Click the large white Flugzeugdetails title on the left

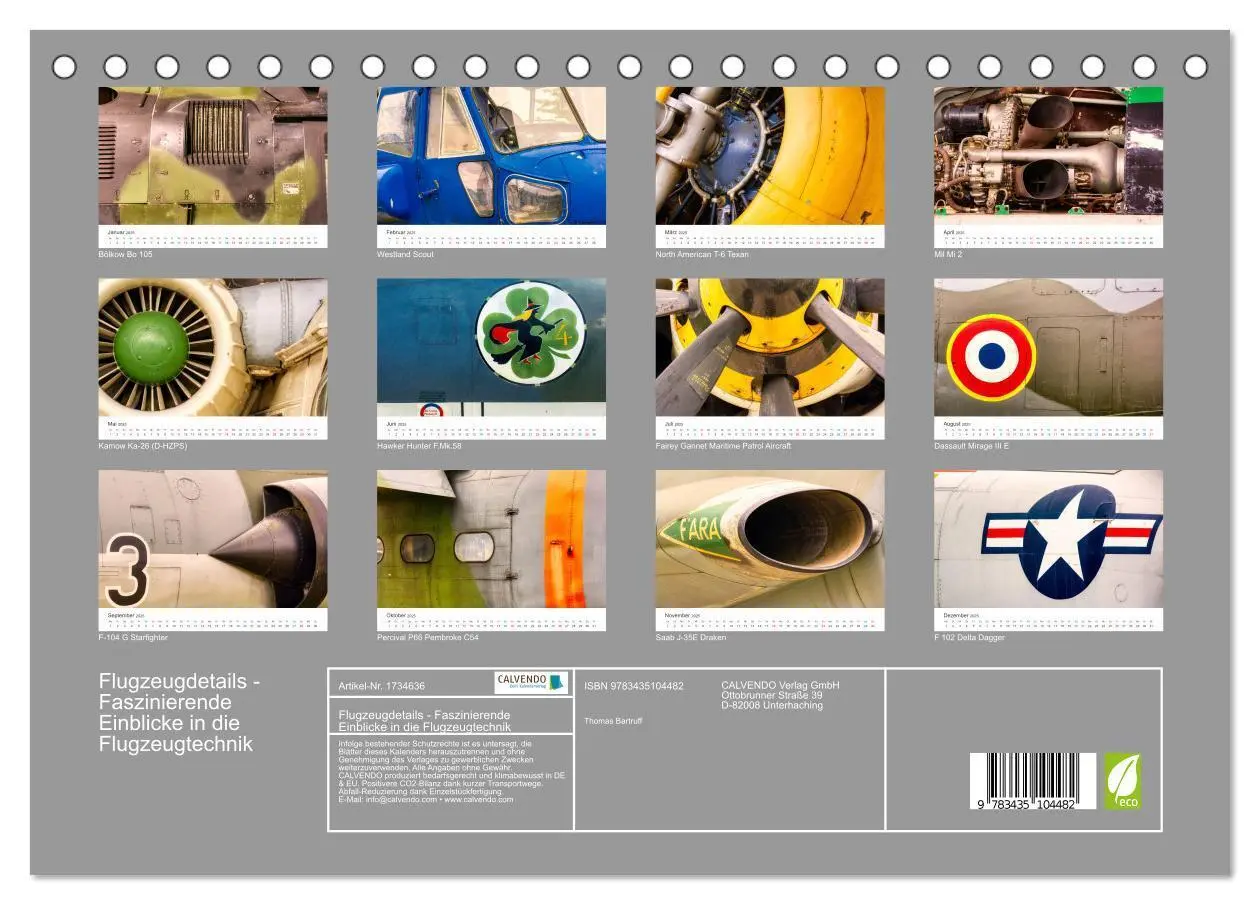click(x=180, y=713)
